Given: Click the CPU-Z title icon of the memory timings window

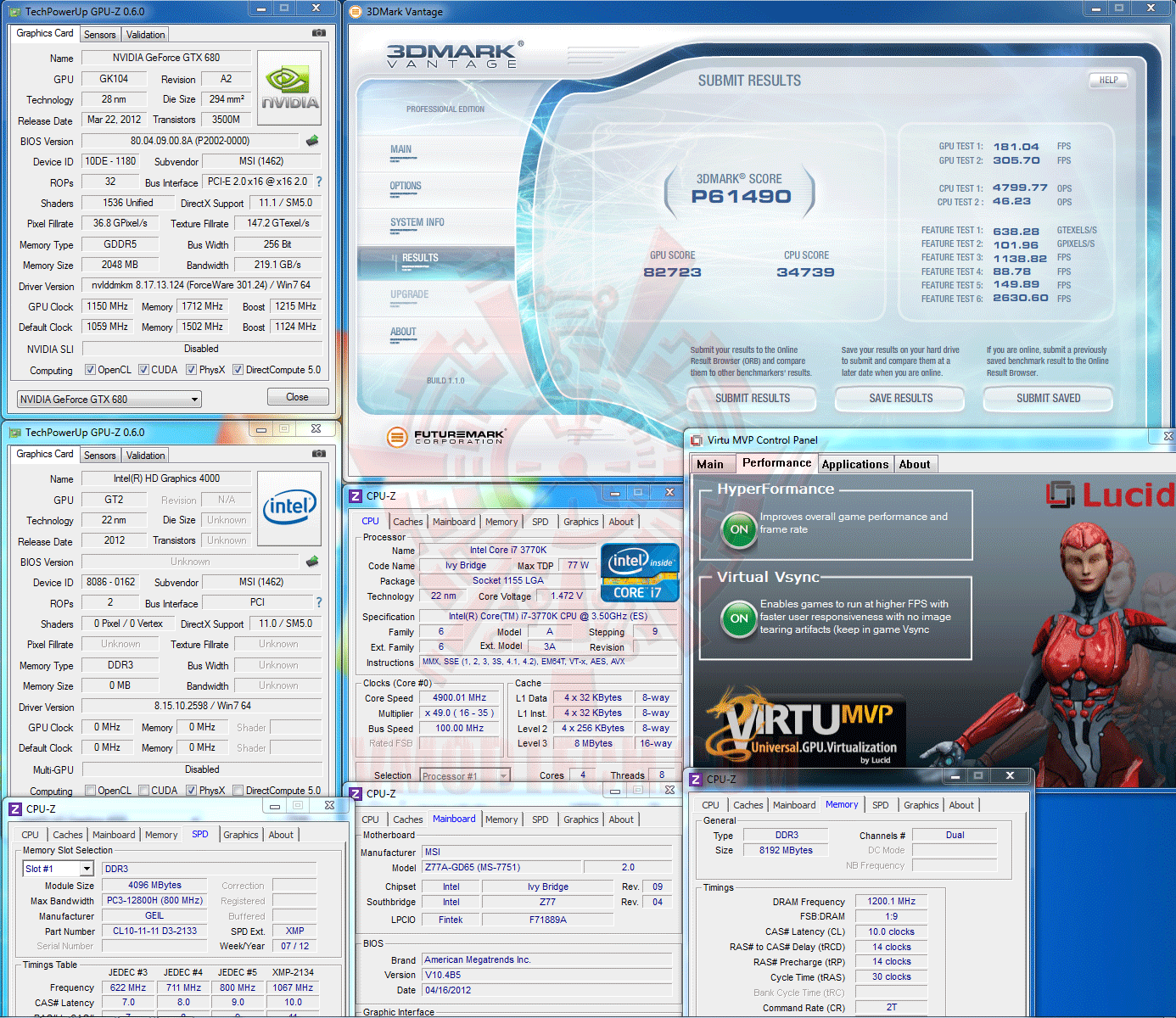Looking at the screenshot, I should 696,779.
